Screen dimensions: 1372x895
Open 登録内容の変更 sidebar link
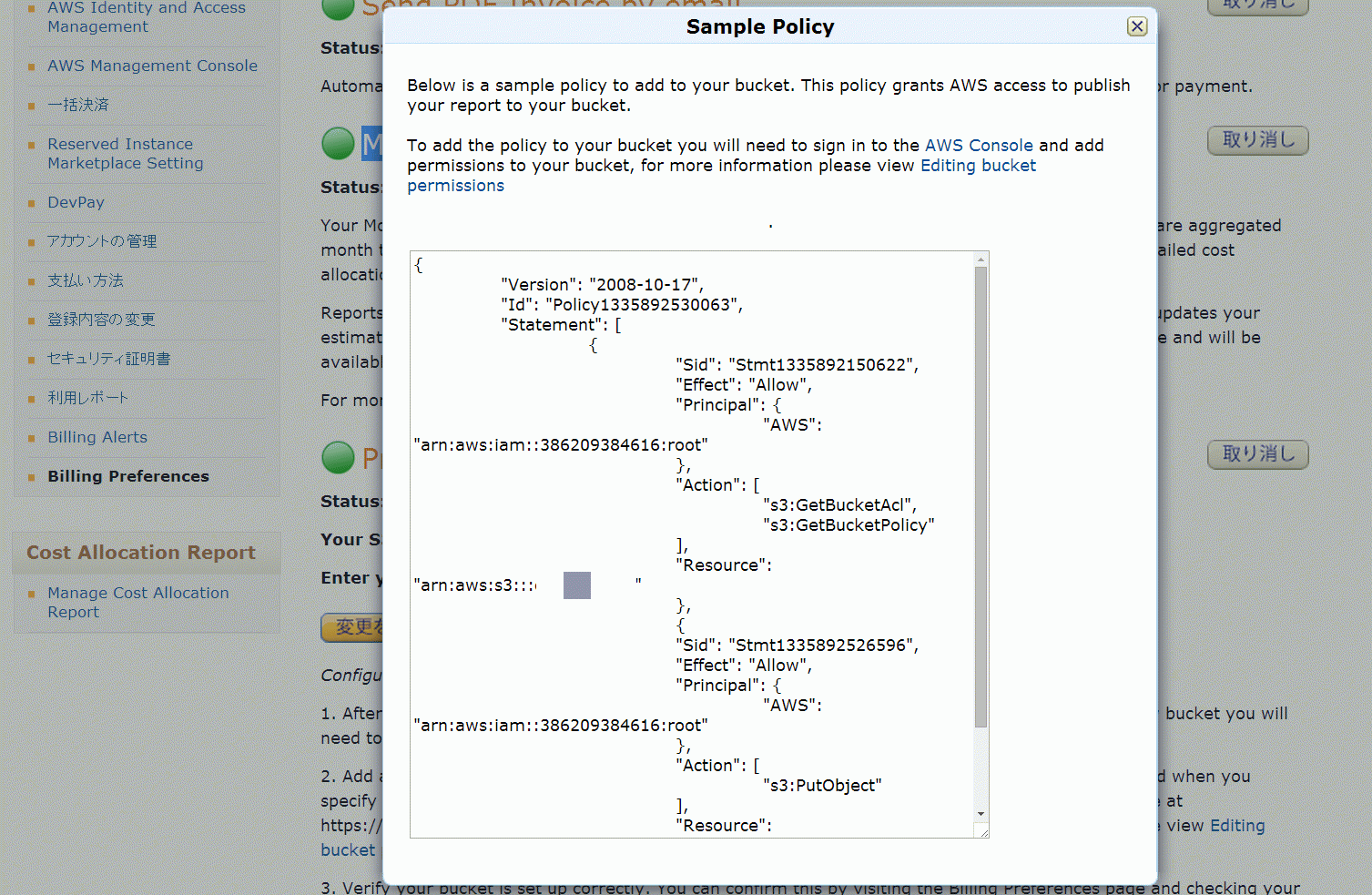coord(101,320)
